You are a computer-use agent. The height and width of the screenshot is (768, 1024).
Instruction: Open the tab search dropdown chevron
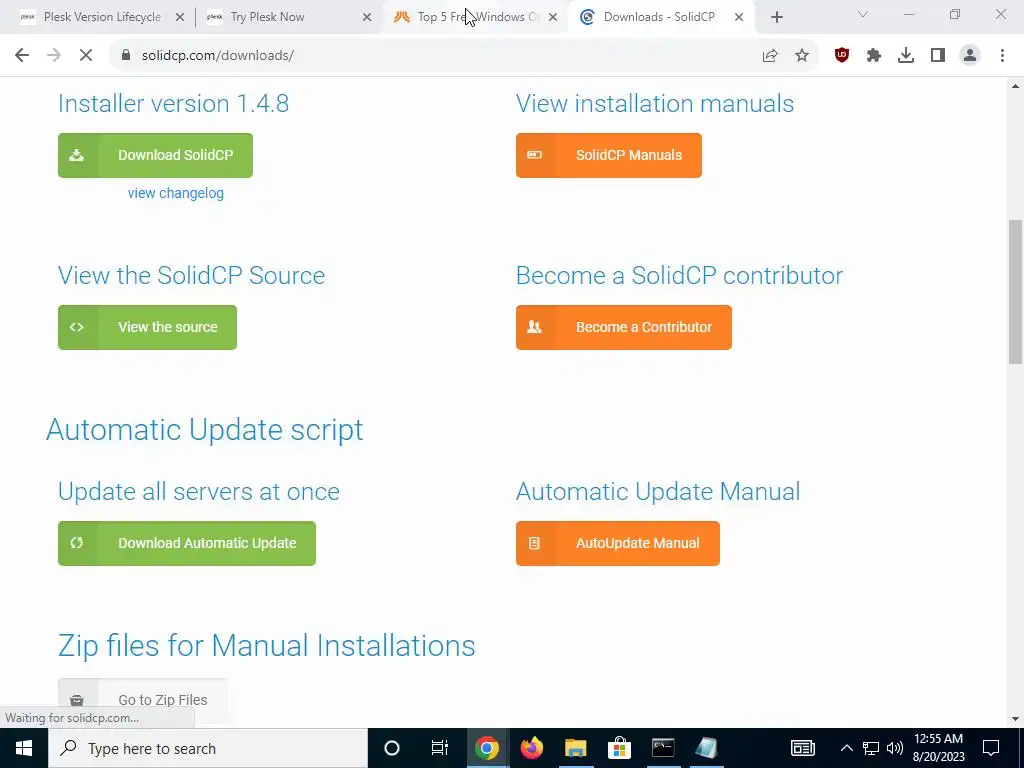(x=863, y=14)
